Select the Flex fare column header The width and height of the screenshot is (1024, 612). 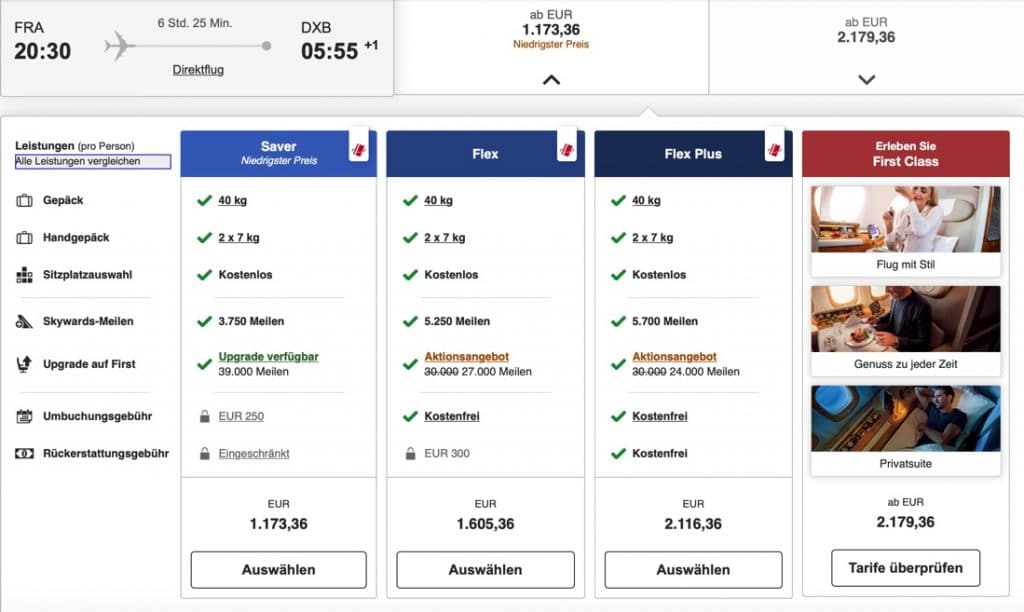[485, 154]
